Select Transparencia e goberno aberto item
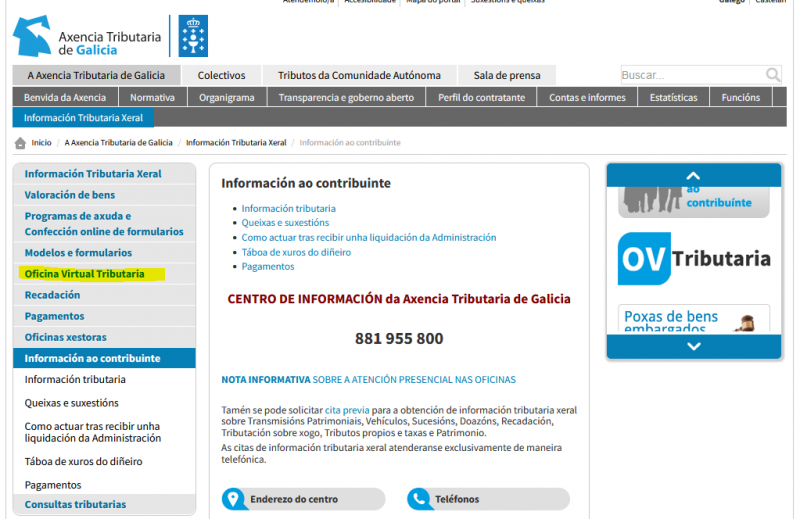This screenshot has width=800, height=519. [x=346, y=97]
